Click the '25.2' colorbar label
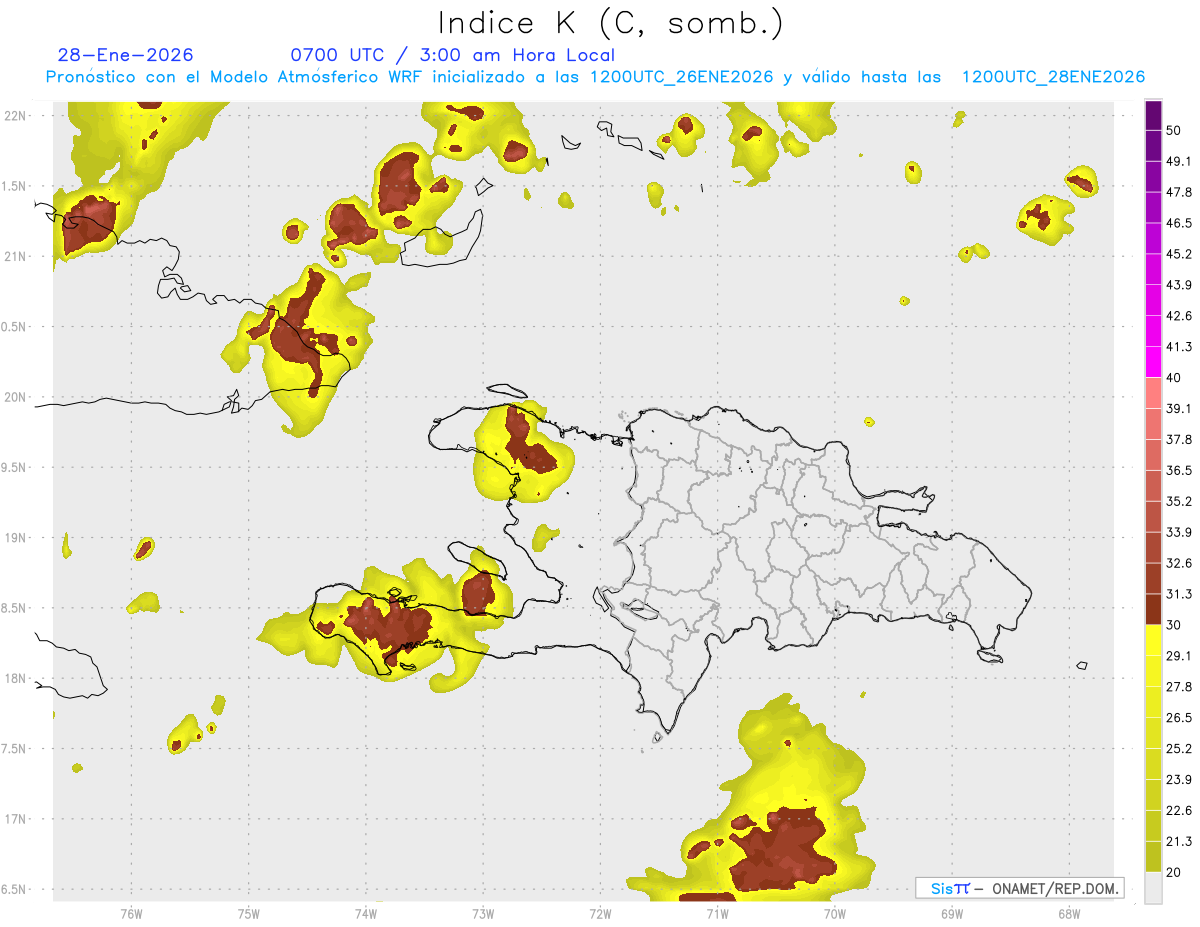The width and height of the screenshot is (1200, 927). (1179, 749)
